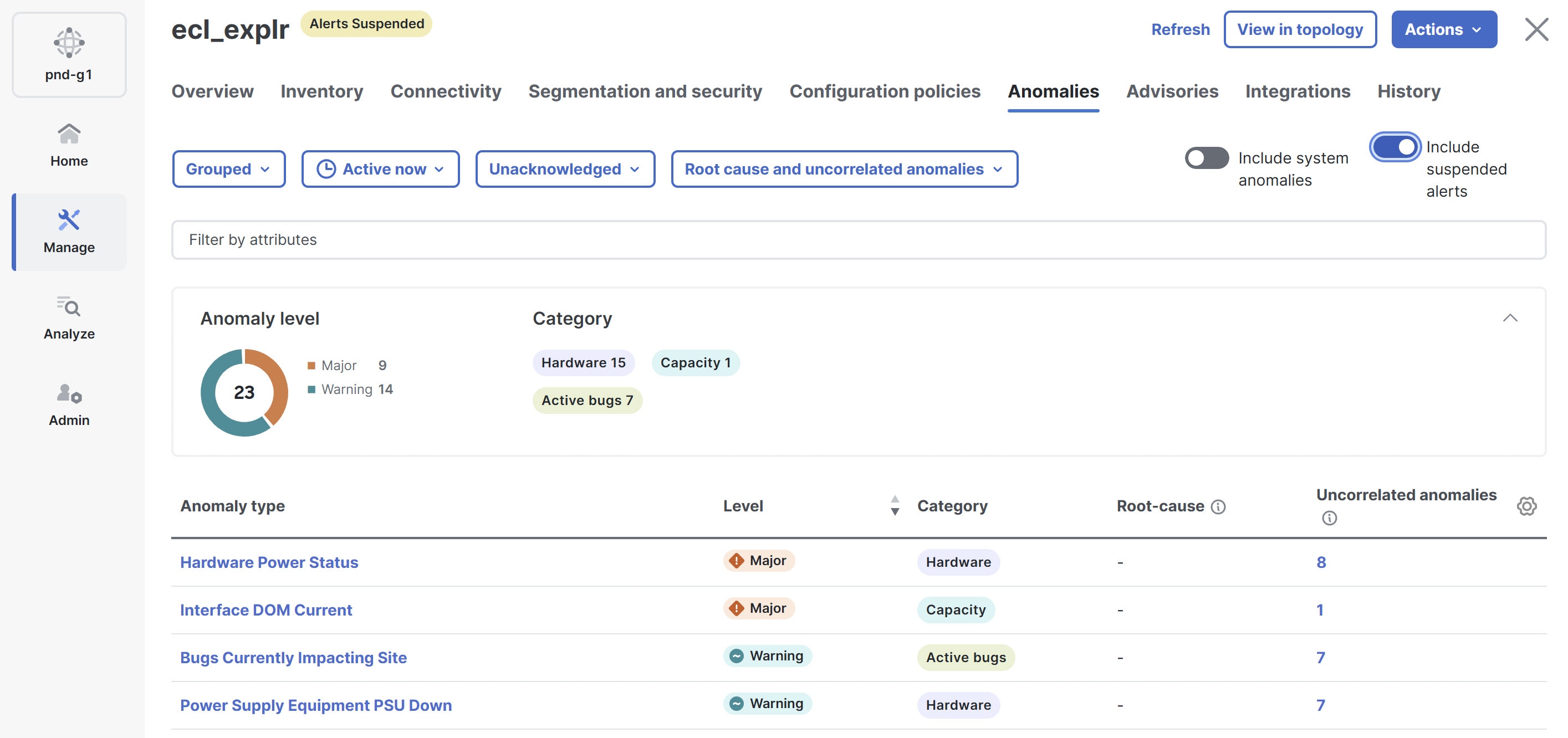The height and width of the screenshot is (738, 1568).
Task: Open the pnd-g1 site selector
Action: (69, 55)
